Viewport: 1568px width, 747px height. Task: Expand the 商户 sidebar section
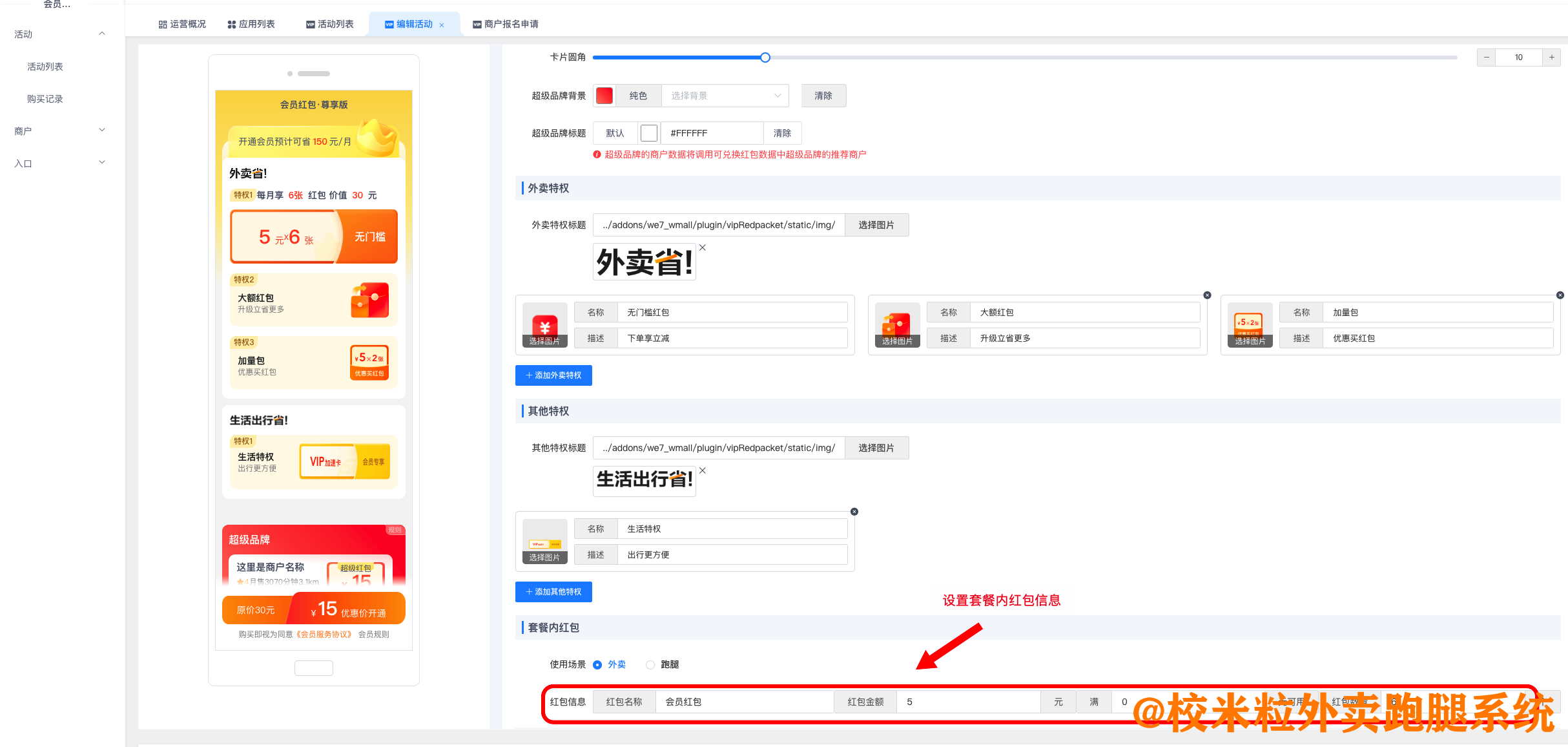58,130
